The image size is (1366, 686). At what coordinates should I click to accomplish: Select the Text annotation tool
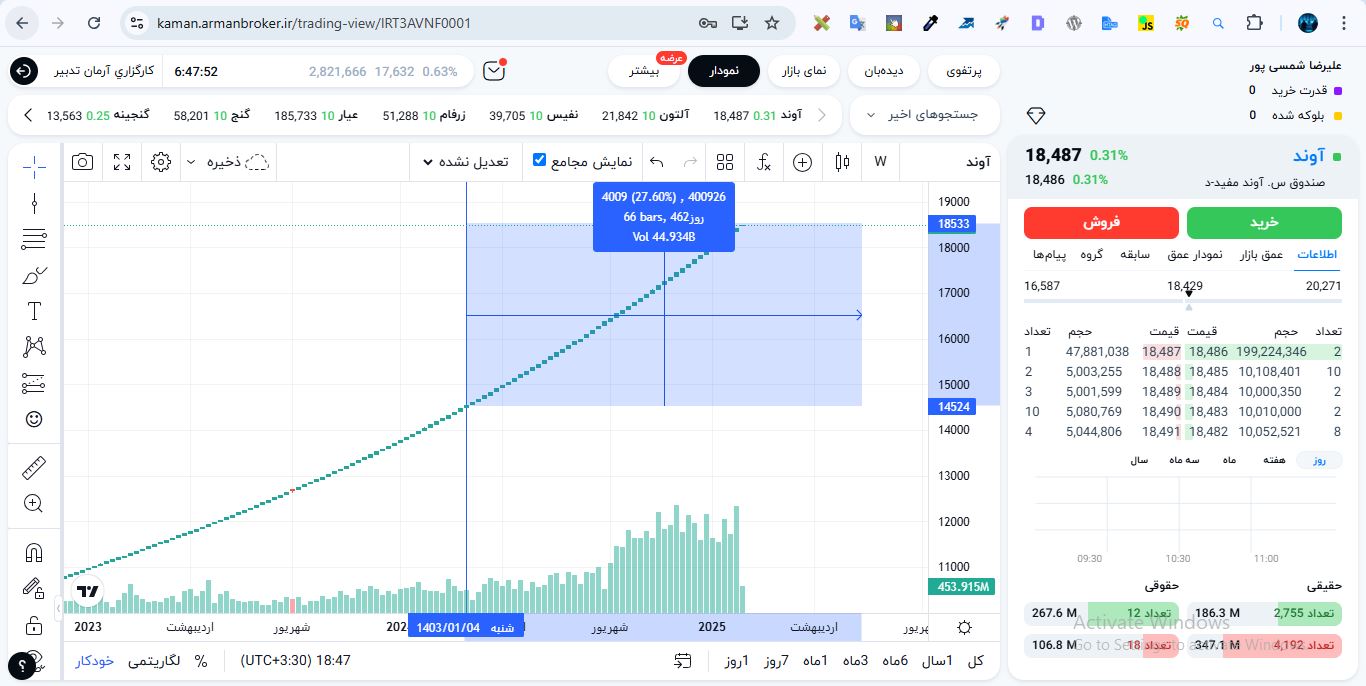pos(34,311)
